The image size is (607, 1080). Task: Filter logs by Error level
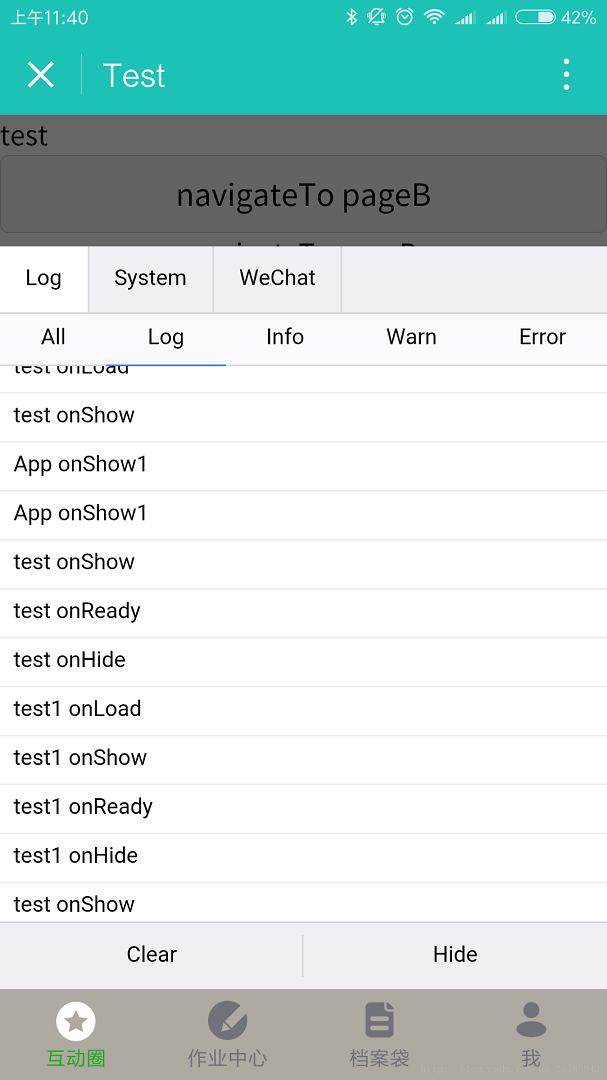click(x=542, y=337)
